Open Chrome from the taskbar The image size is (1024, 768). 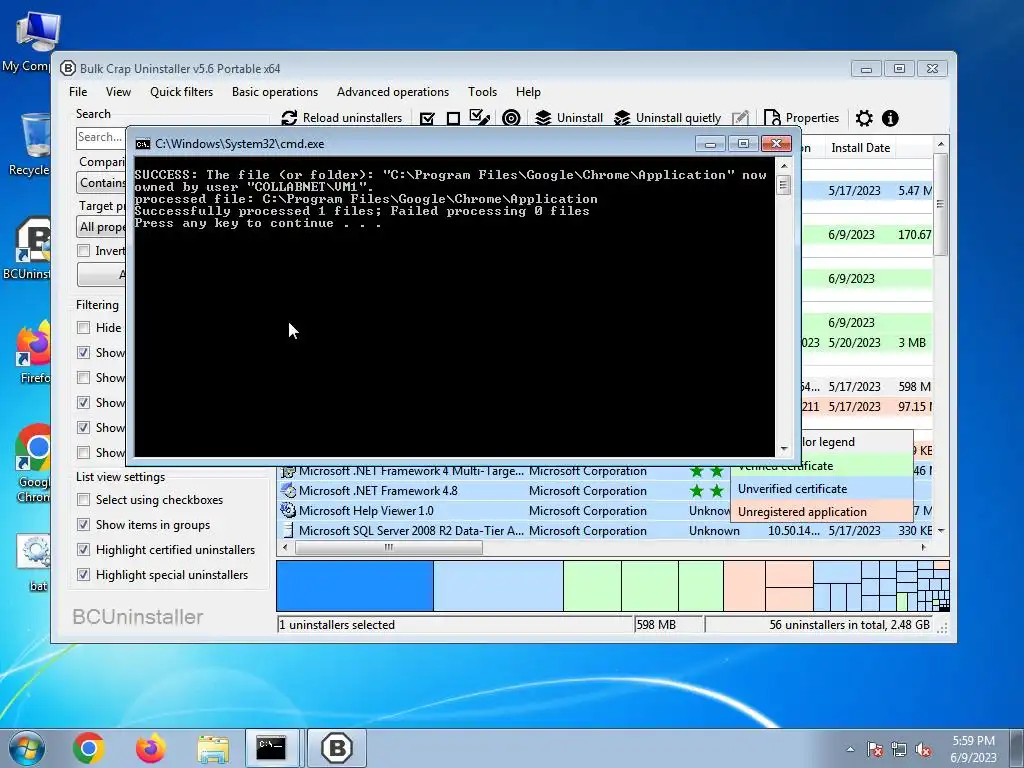(x=89, y=748)
